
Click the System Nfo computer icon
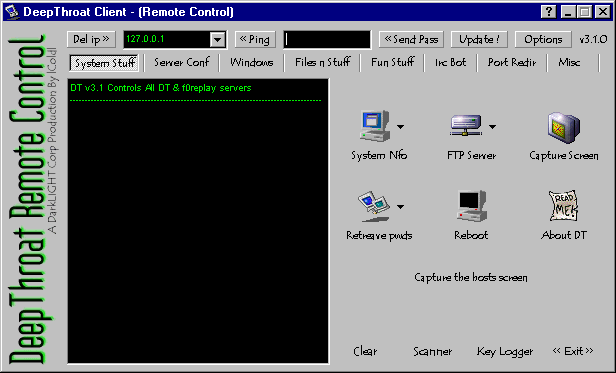pos(375,126)
